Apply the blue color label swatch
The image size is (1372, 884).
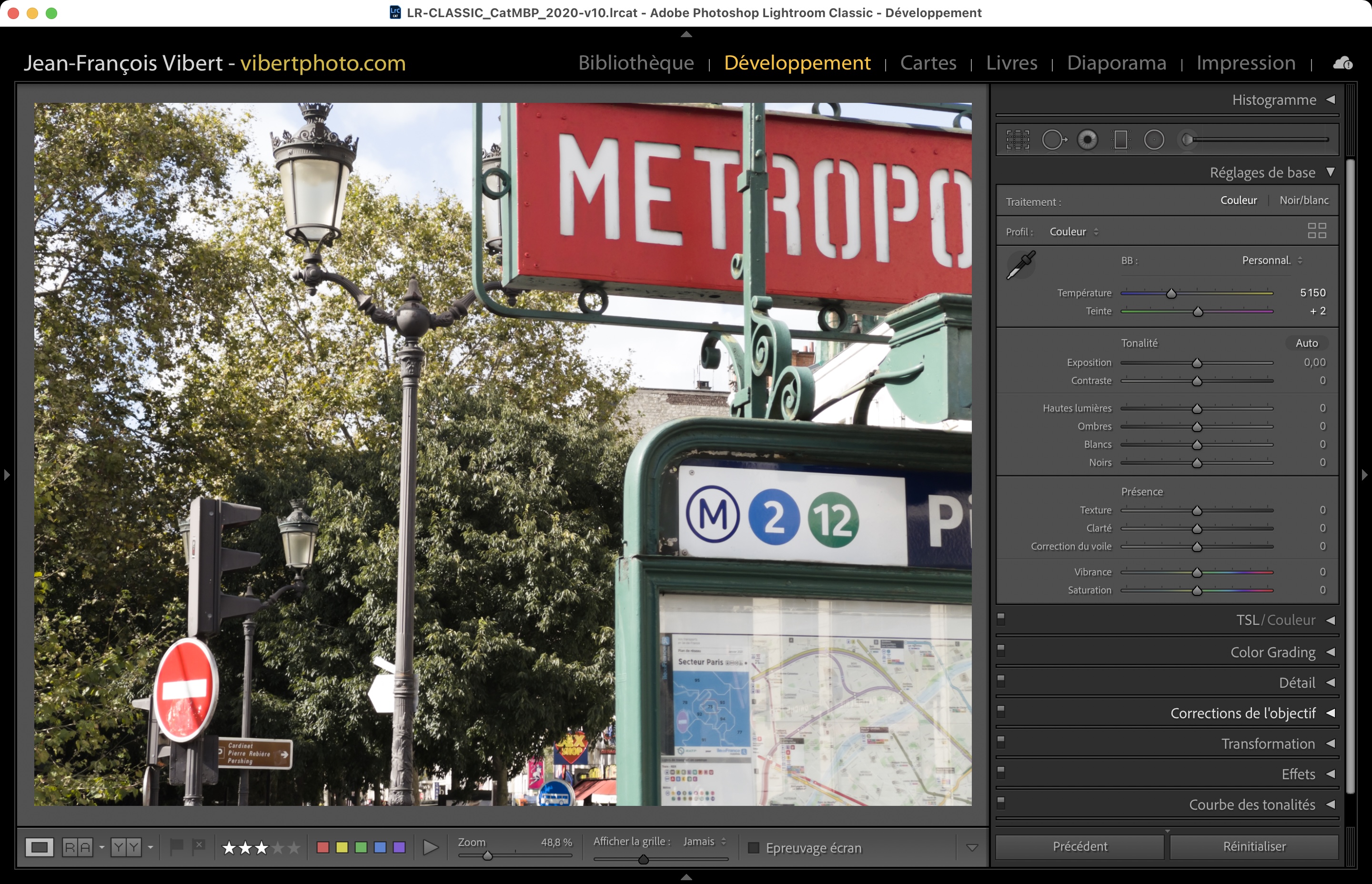[380, 847]
